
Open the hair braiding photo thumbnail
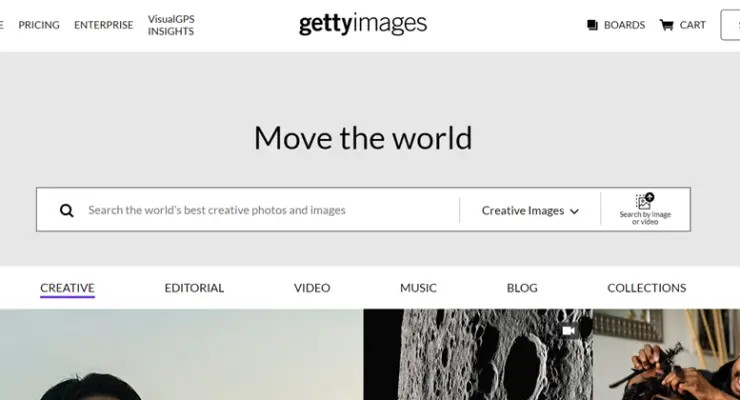tap(666, 354)
